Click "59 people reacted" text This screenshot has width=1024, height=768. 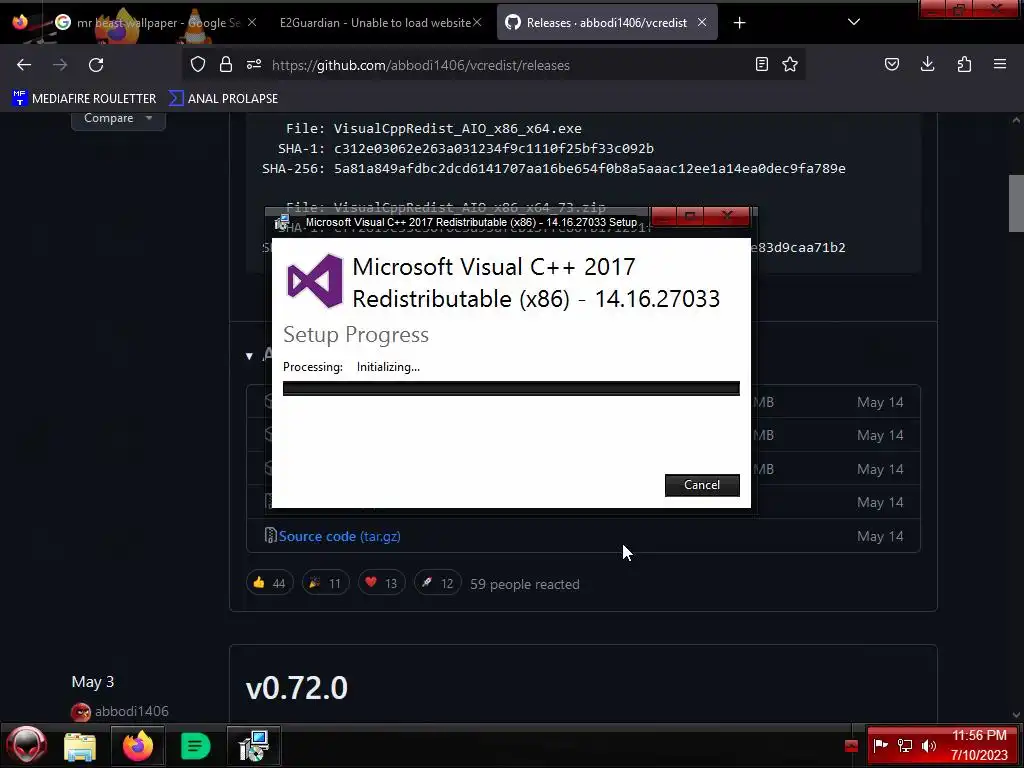[x=524, y=584]
